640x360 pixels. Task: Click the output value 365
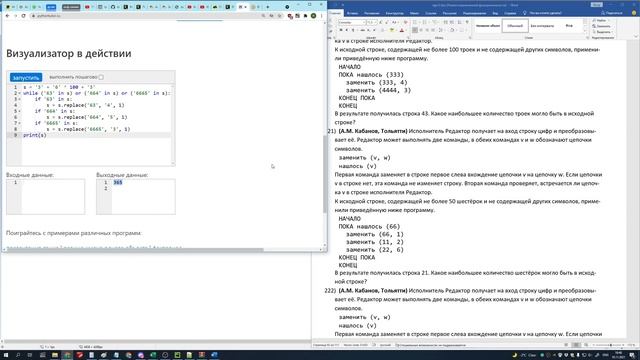tap(118, 182)
